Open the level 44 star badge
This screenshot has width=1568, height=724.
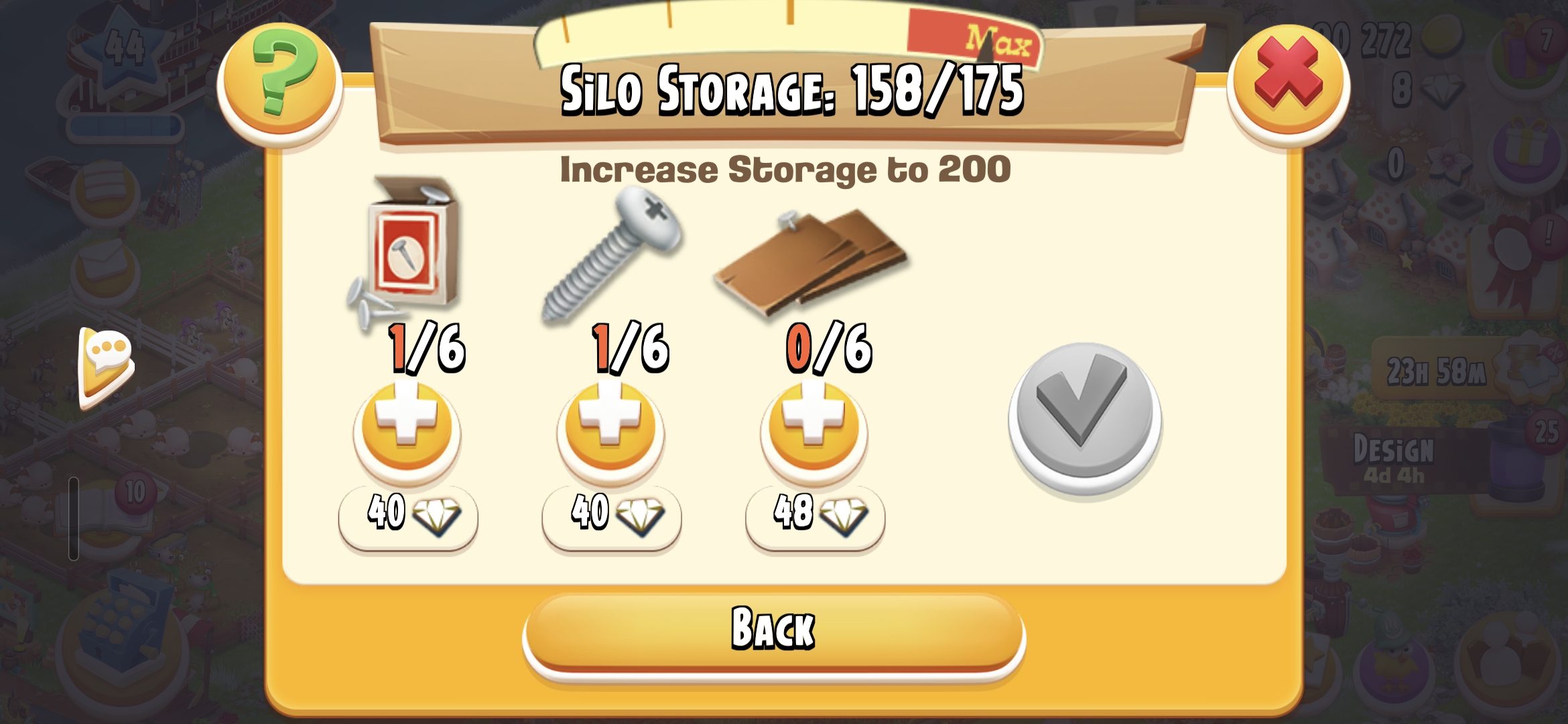click(x=124, y=50)
